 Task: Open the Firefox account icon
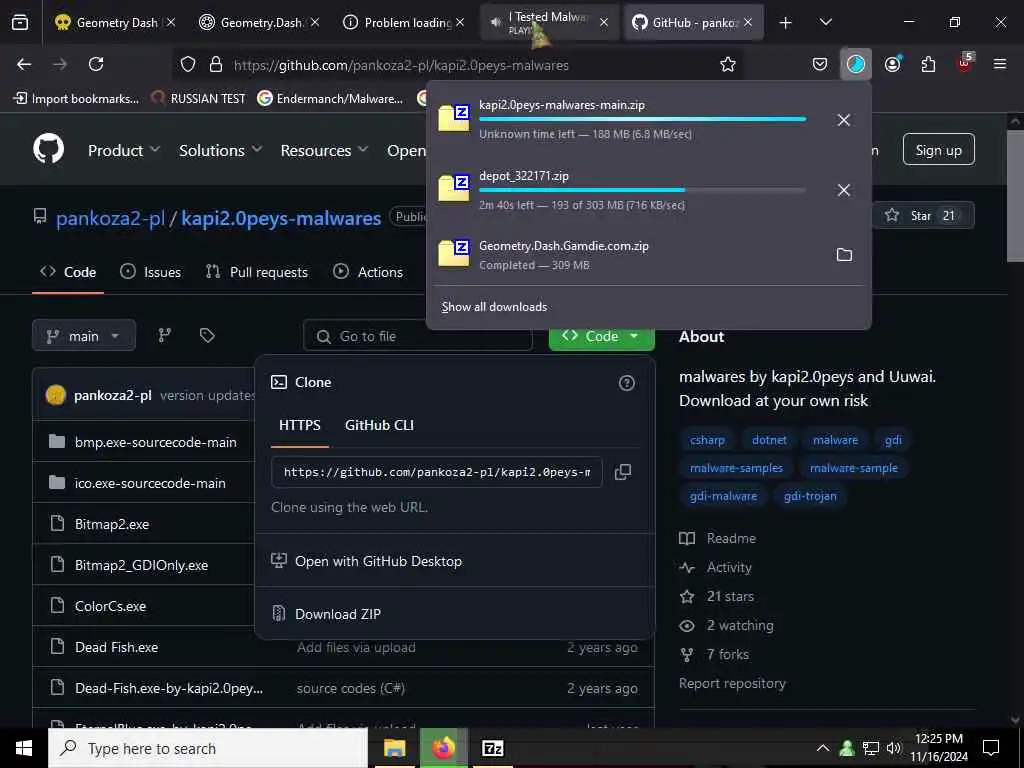coord(892,64)
